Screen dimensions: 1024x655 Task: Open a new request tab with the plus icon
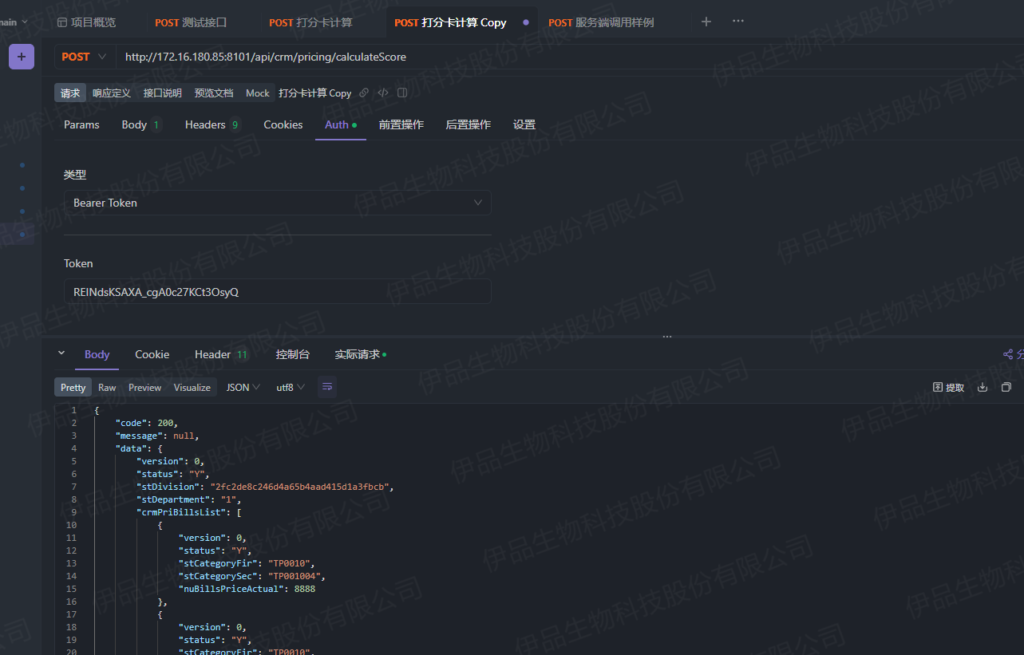[706, 22]
